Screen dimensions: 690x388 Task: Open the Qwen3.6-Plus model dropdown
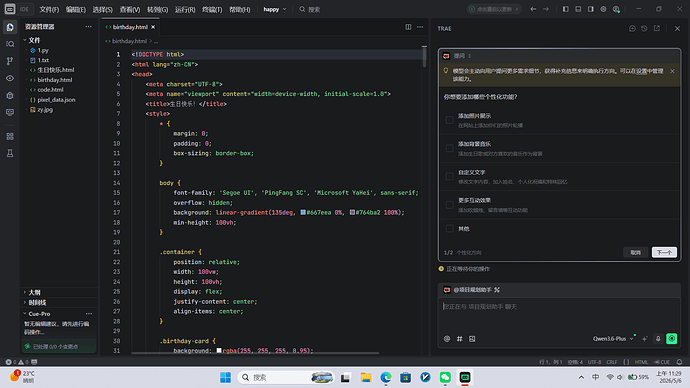coord(613,339)
